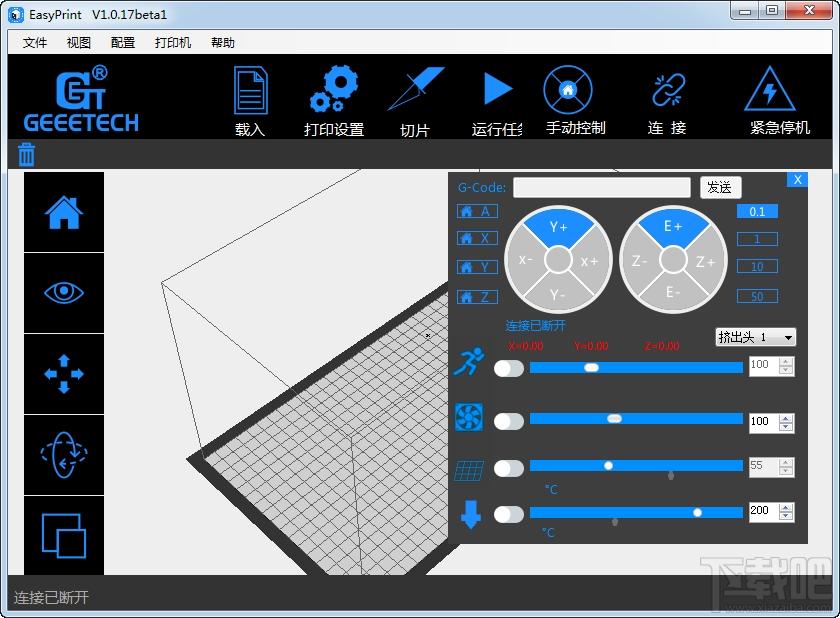The height and width of the screenshot is (618, 840).
Task: Increase extruder temperature 200 with spinner arrow
Action: 785,506
